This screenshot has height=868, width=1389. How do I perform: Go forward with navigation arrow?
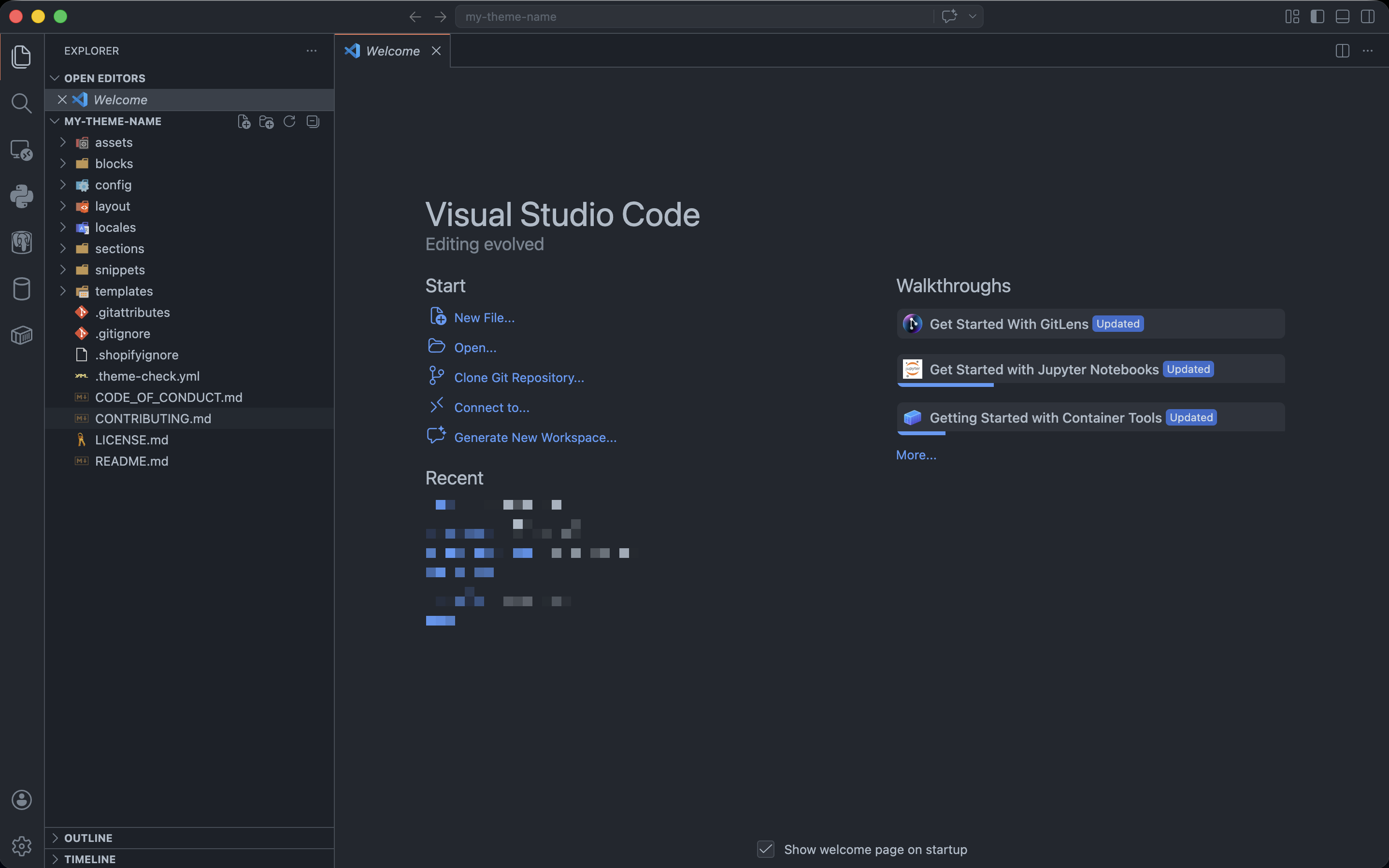click(441, 16)
